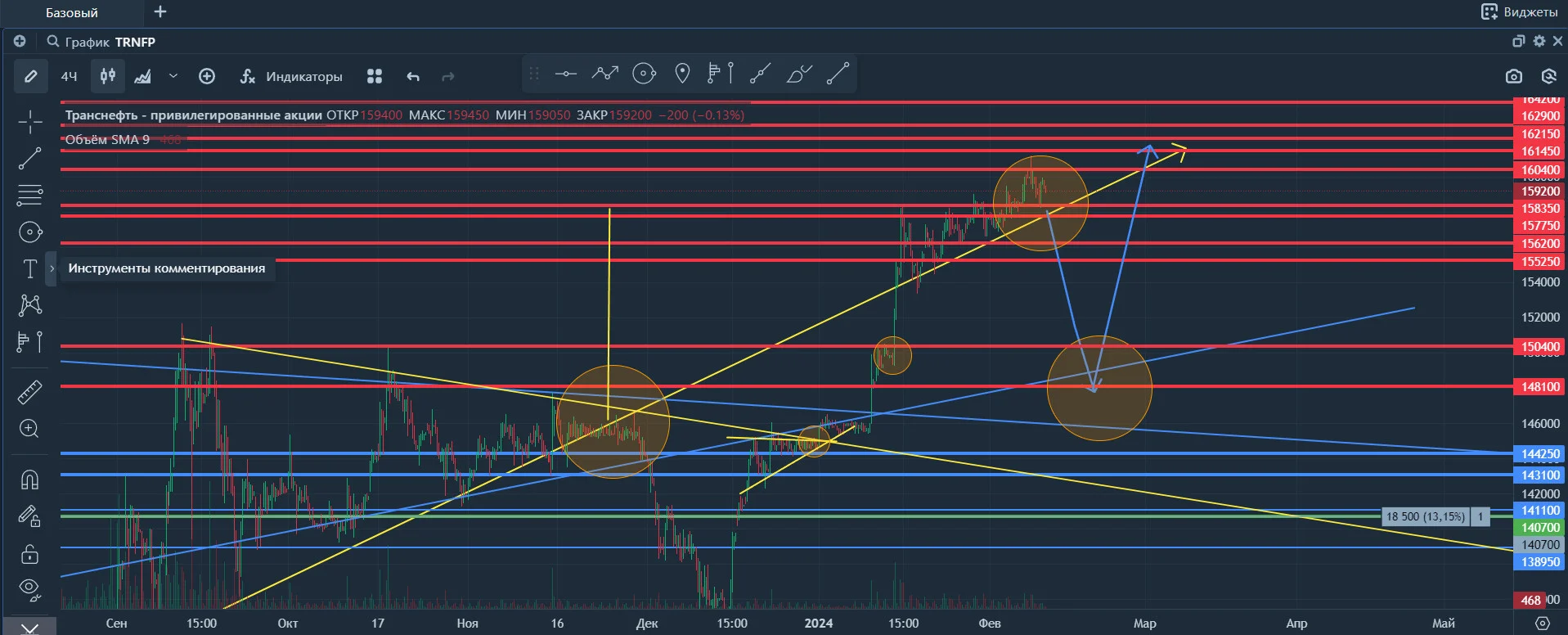Click the 159200 current price label
Image resolution: width=1568 pixels, height=635 pixels.
[1540, 191]
